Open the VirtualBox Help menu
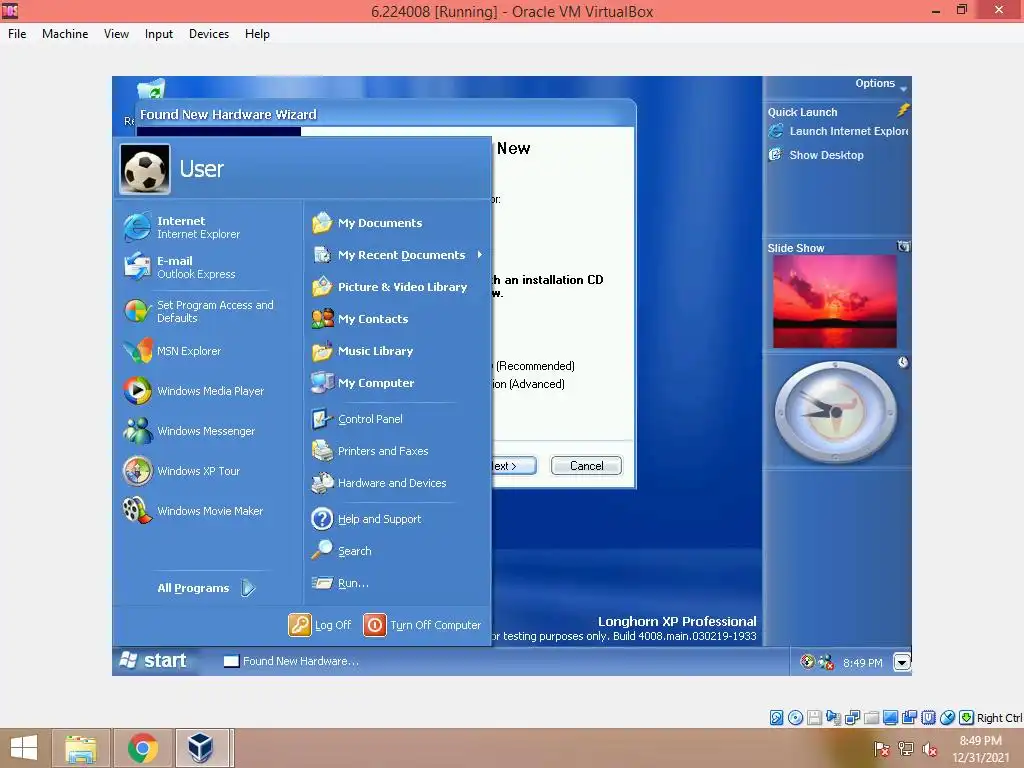This screenshot has height=768, width=1024. pyautogui.click(x=257, y=34)
